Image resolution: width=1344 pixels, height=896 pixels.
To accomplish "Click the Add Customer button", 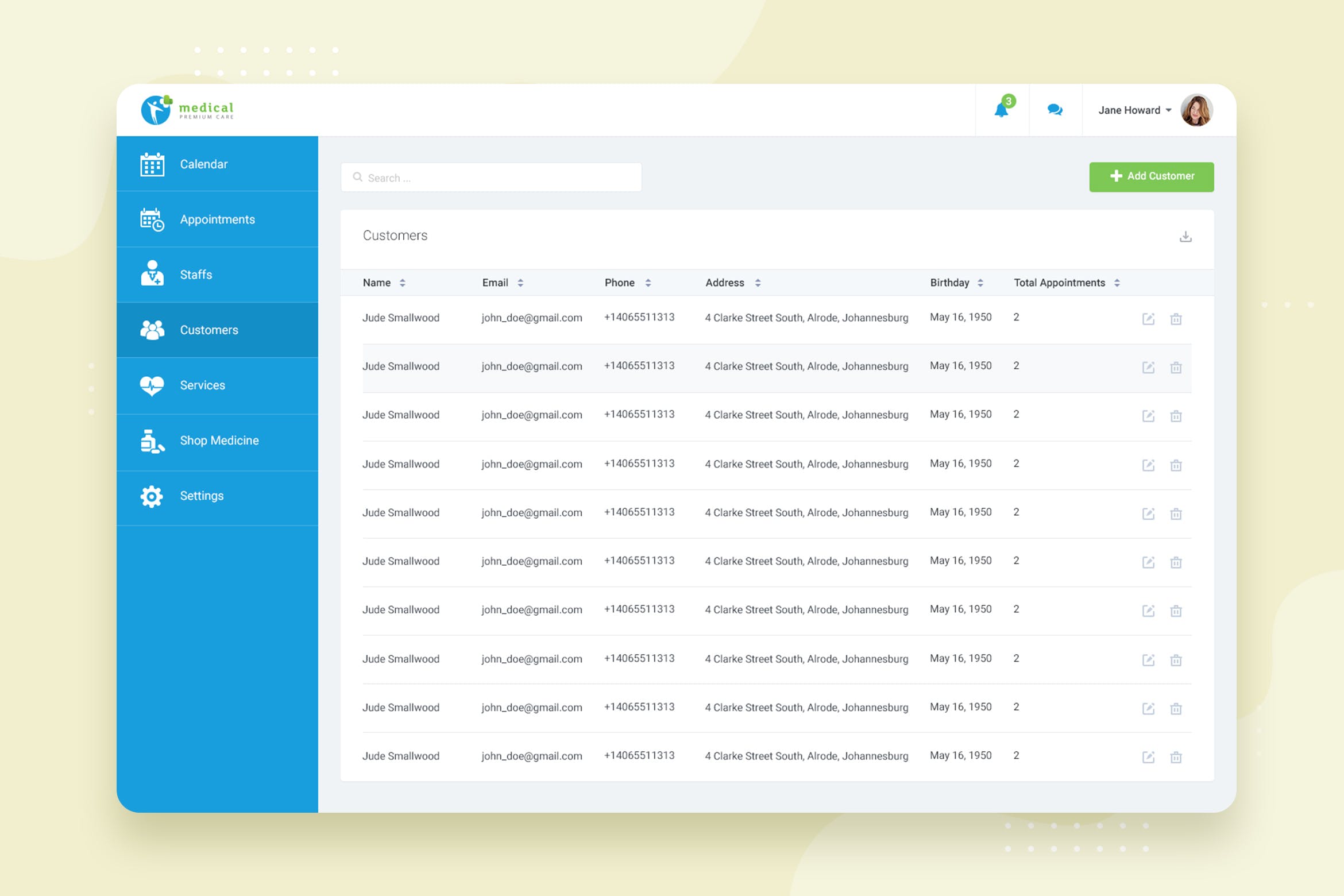I will (1151, 176).
